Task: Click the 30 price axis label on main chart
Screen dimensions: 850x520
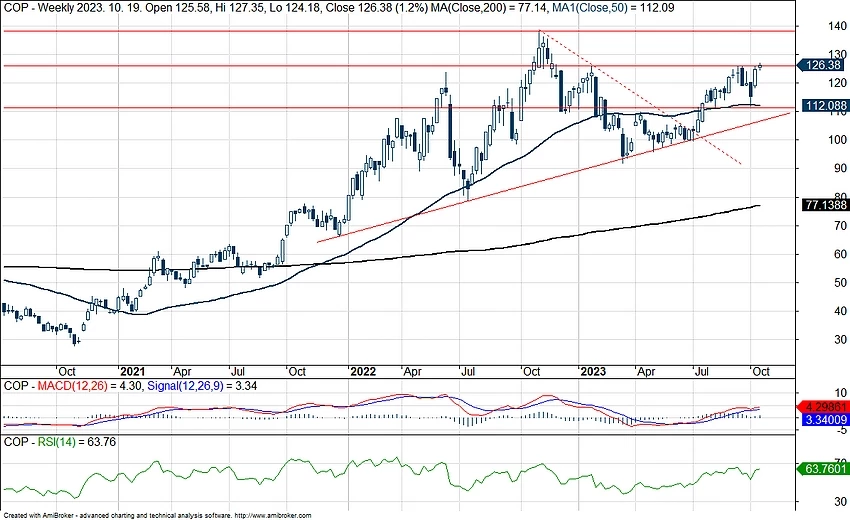Action: point(840,339)
